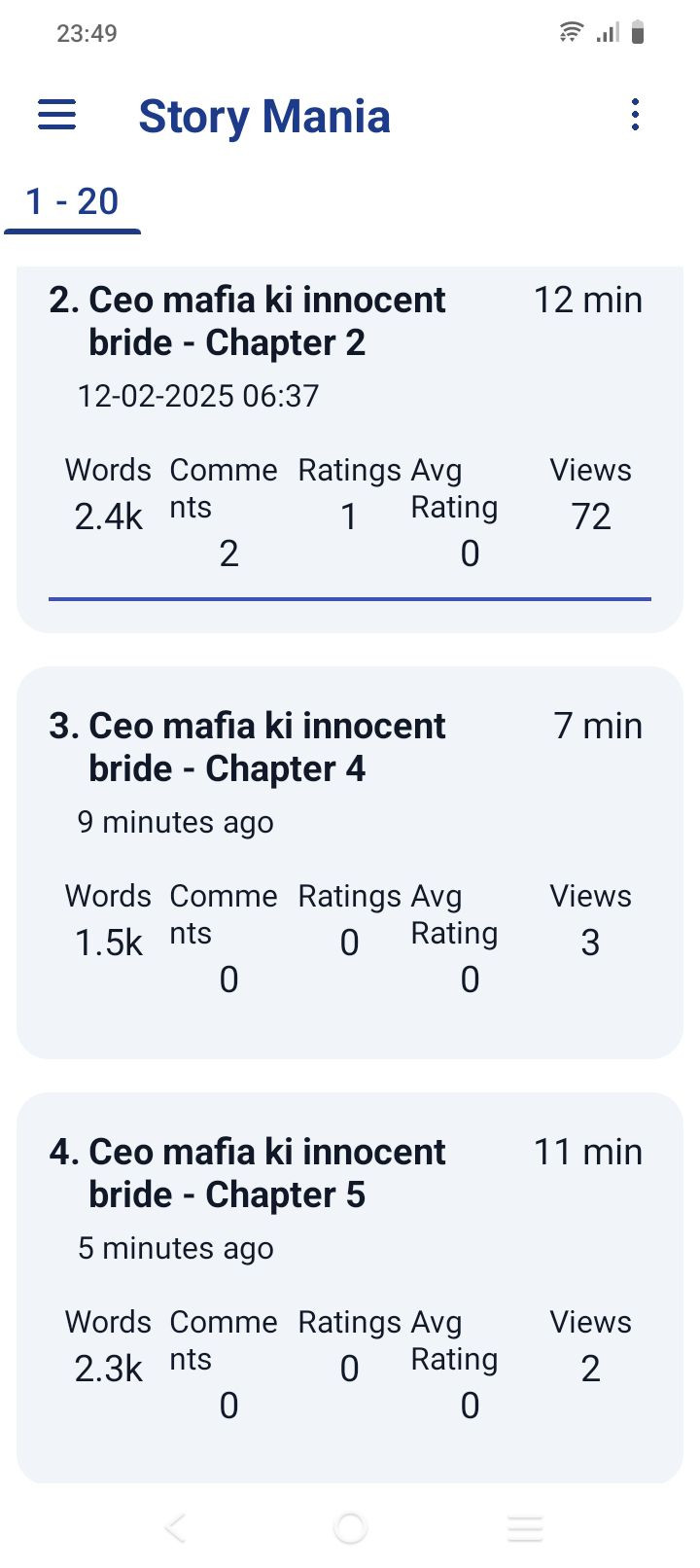
Task: Tap the 12-02-2025 06:37 publish date
Action: tap(198, 396)
